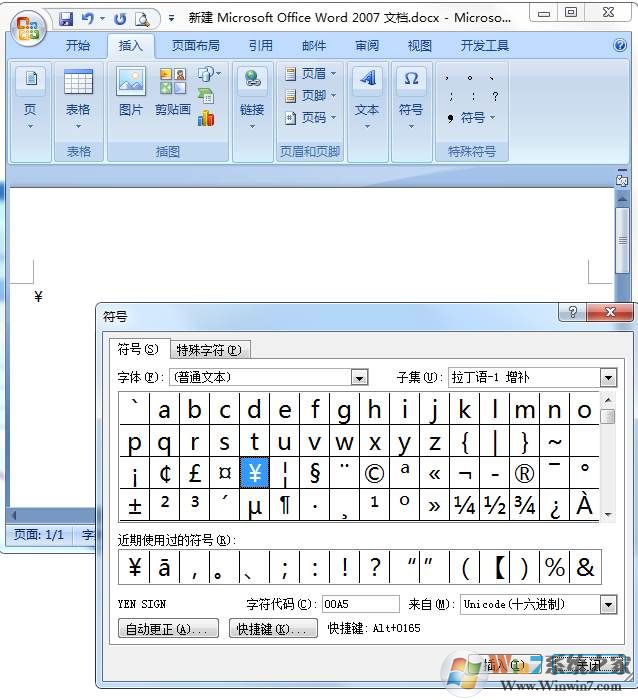Insert a chart icon
Image resolution: width=638 pixels, height=700 pixels.
206,118
